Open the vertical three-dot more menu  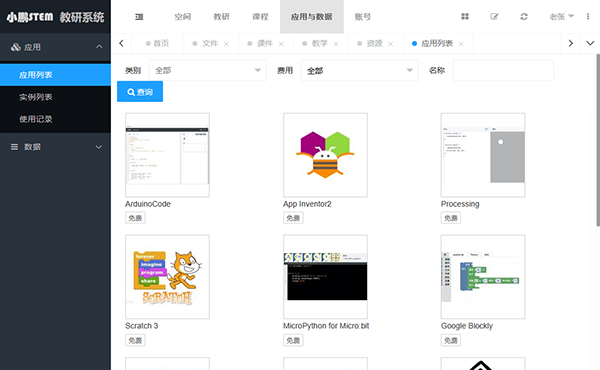coord(588,16)
